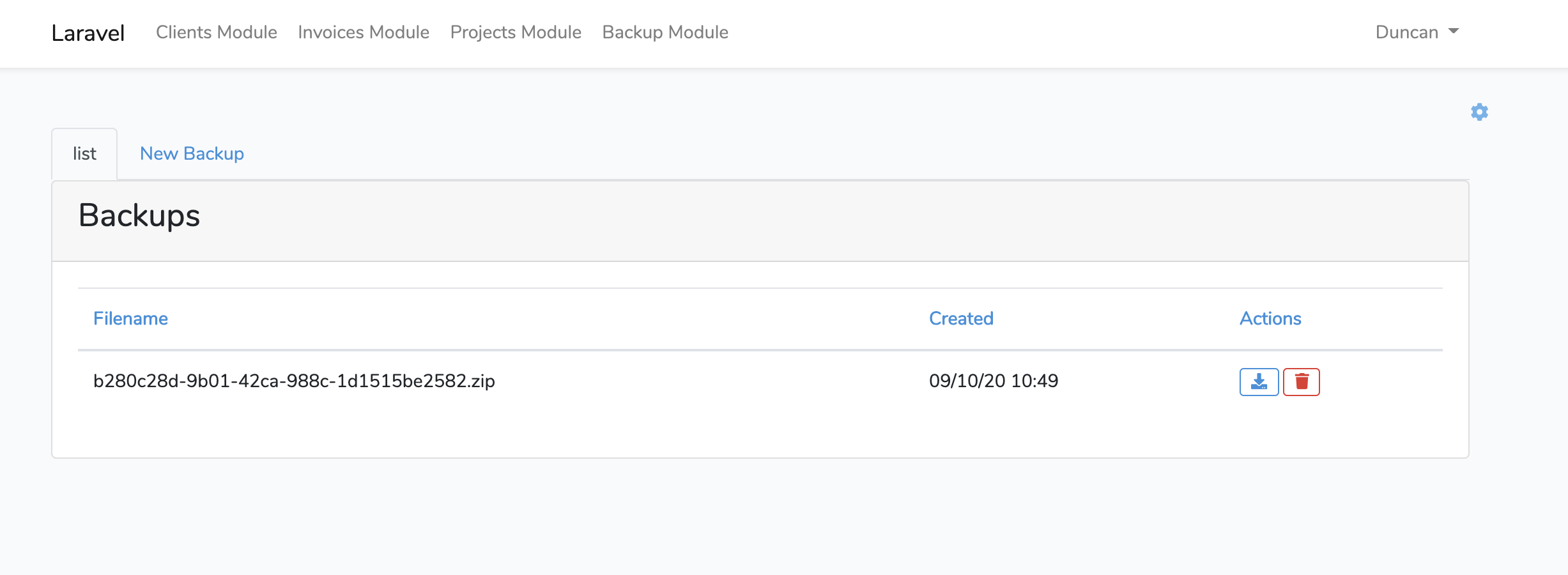Click the 09/10/20 10:49 created date
The height and width of the screenshot is (575, 1568).
click(994, 381)
